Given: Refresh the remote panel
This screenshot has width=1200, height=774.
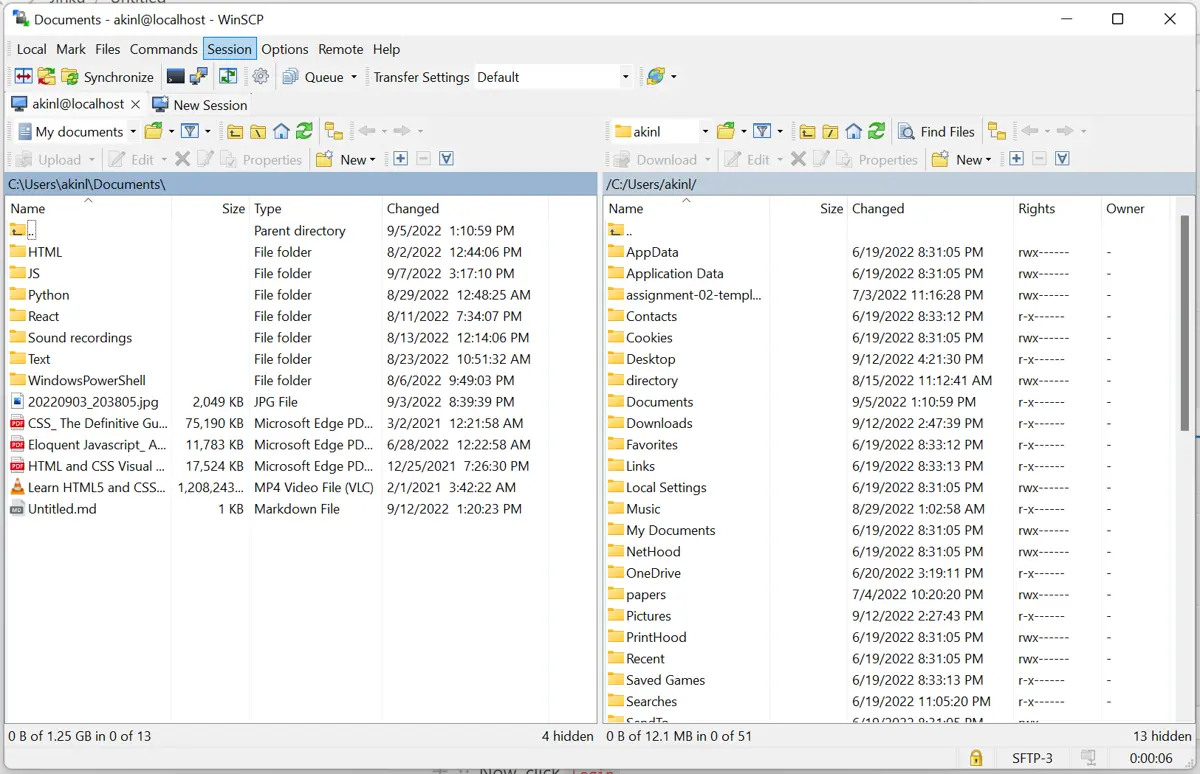Looking at the screenshot, I should pos(876,131).
